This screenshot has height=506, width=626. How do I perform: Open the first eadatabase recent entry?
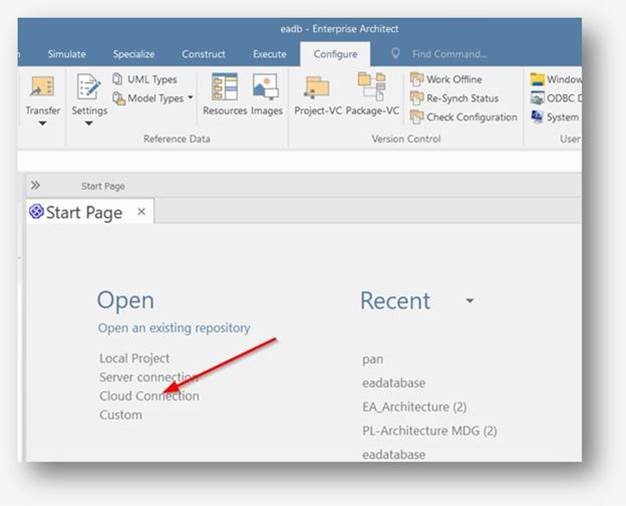click(394, 383)
